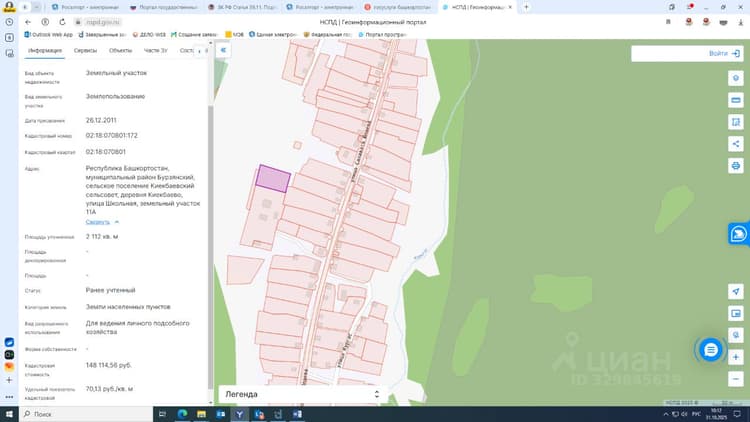
Task: Select the pink highlighted land parcel
Action: click(x=273, y=178)
